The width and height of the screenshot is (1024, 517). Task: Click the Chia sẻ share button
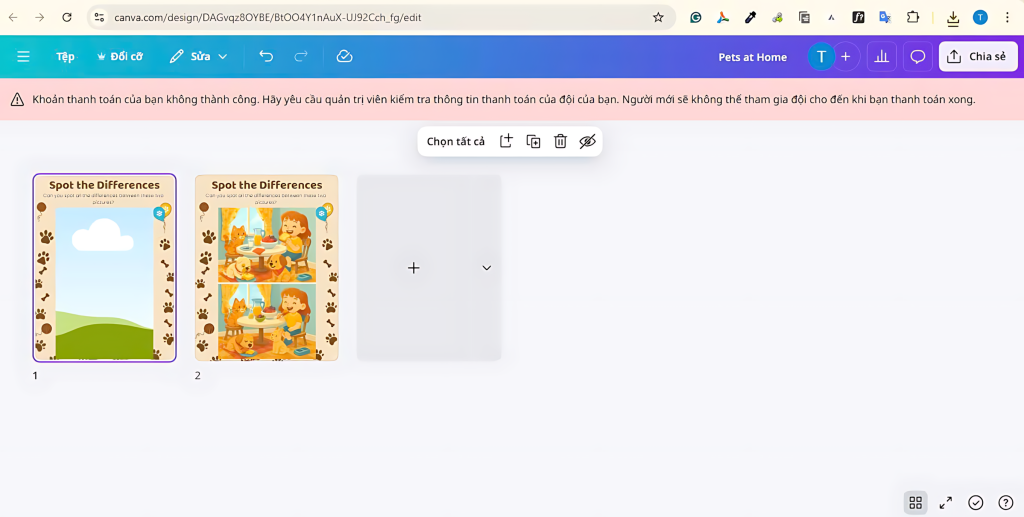977,57
